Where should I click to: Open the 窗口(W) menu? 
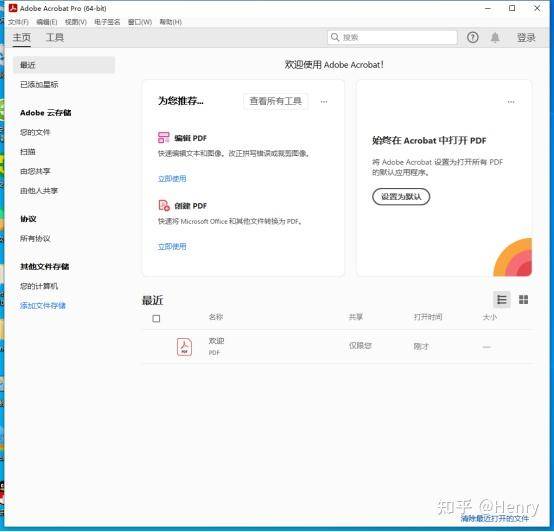point(140,22)
